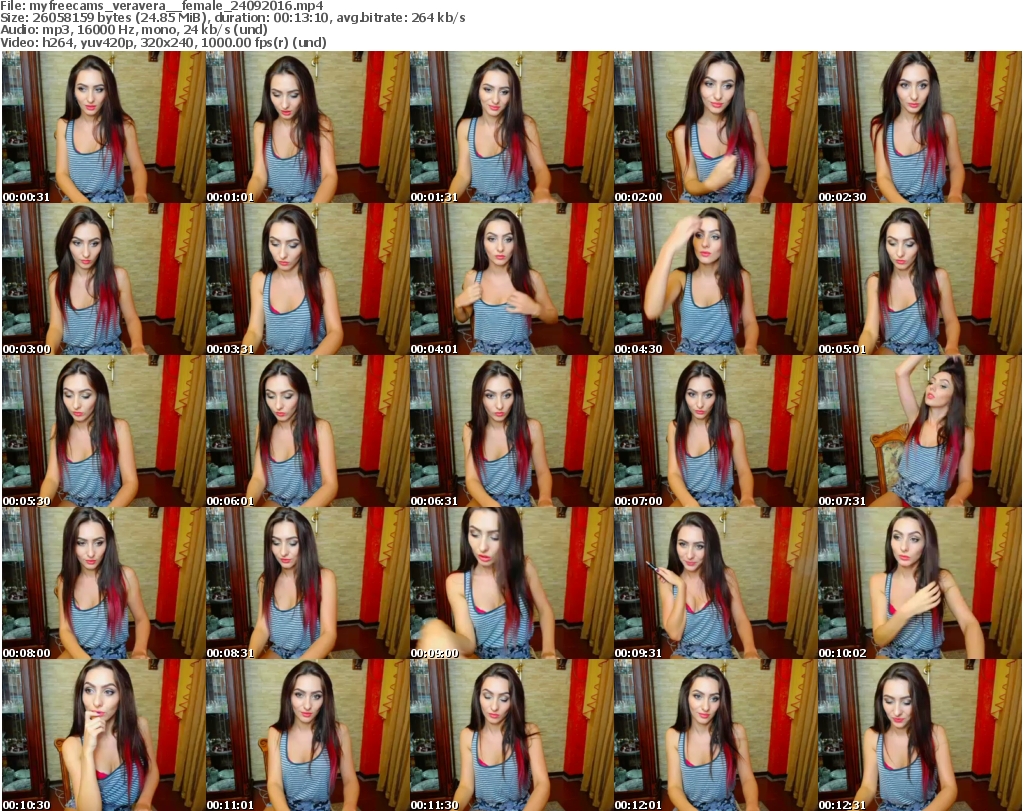1024x811 pixels.
Task: Select the thumbnail timestamped 00:01:31
Action: (x=511, y=127)
